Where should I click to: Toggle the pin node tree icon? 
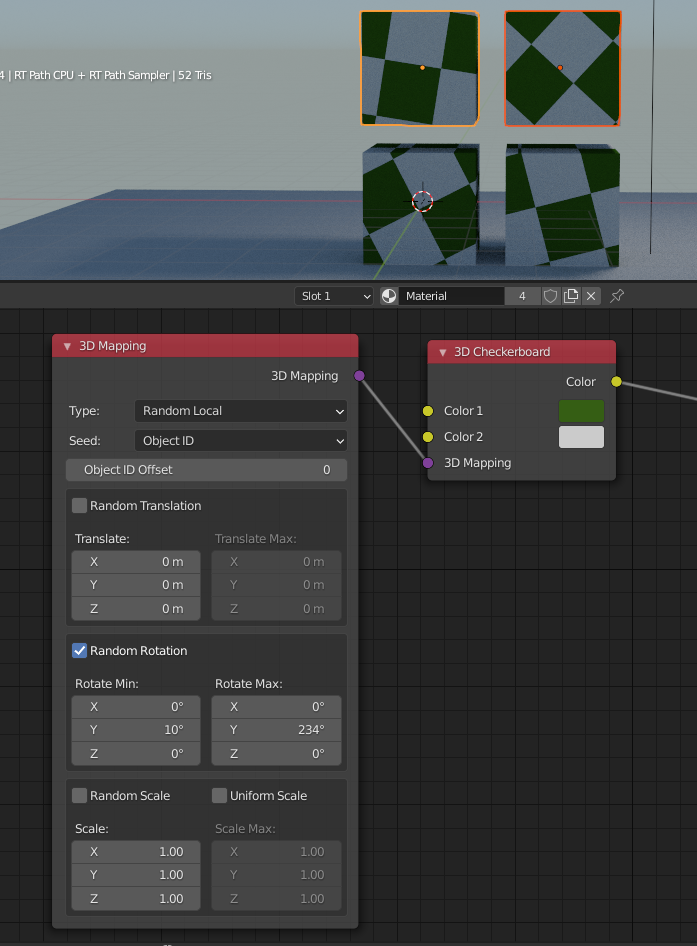click(x=617, y=296)
